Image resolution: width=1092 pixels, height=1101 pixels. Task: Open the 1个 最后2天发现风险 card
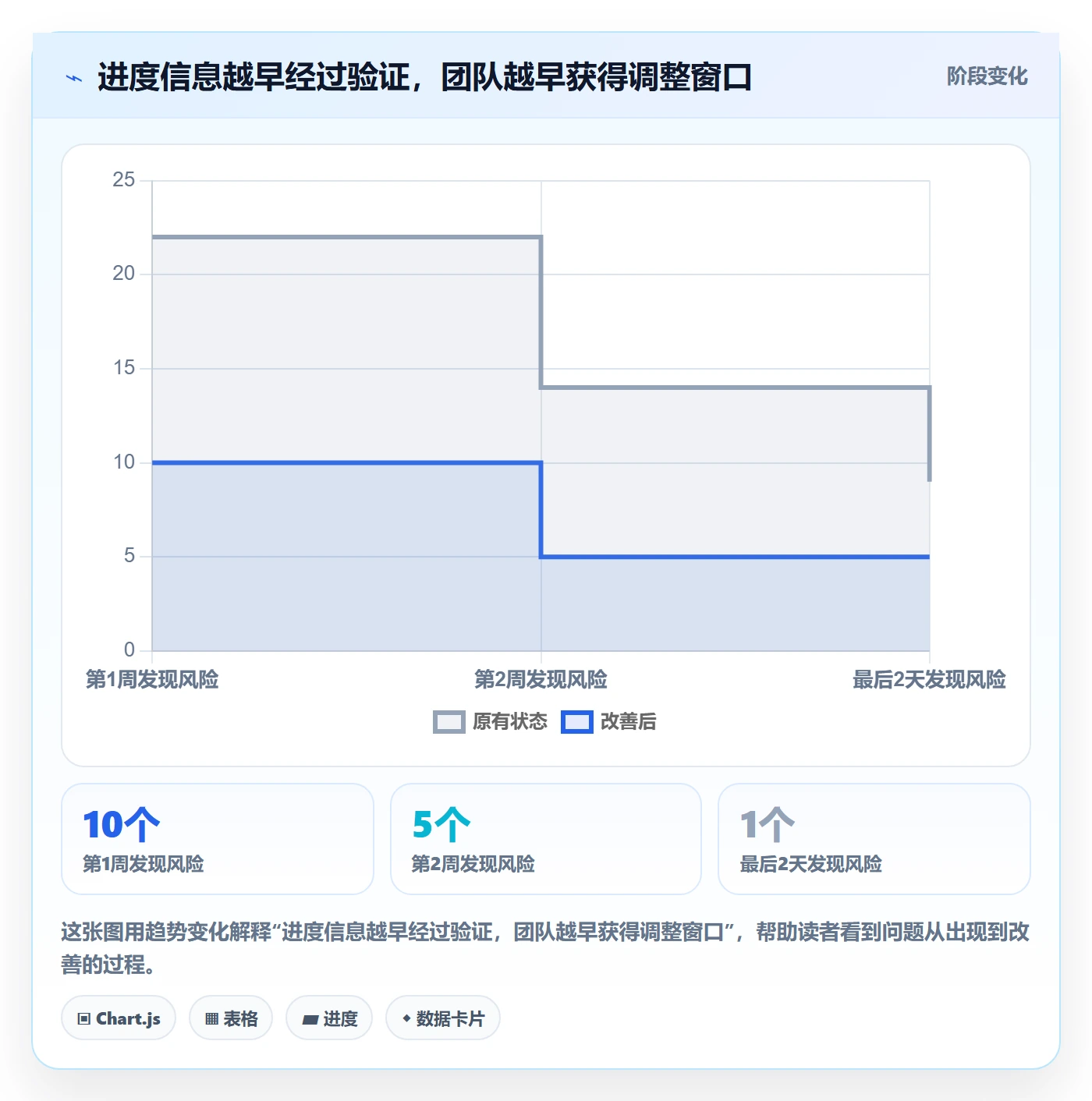874,839
